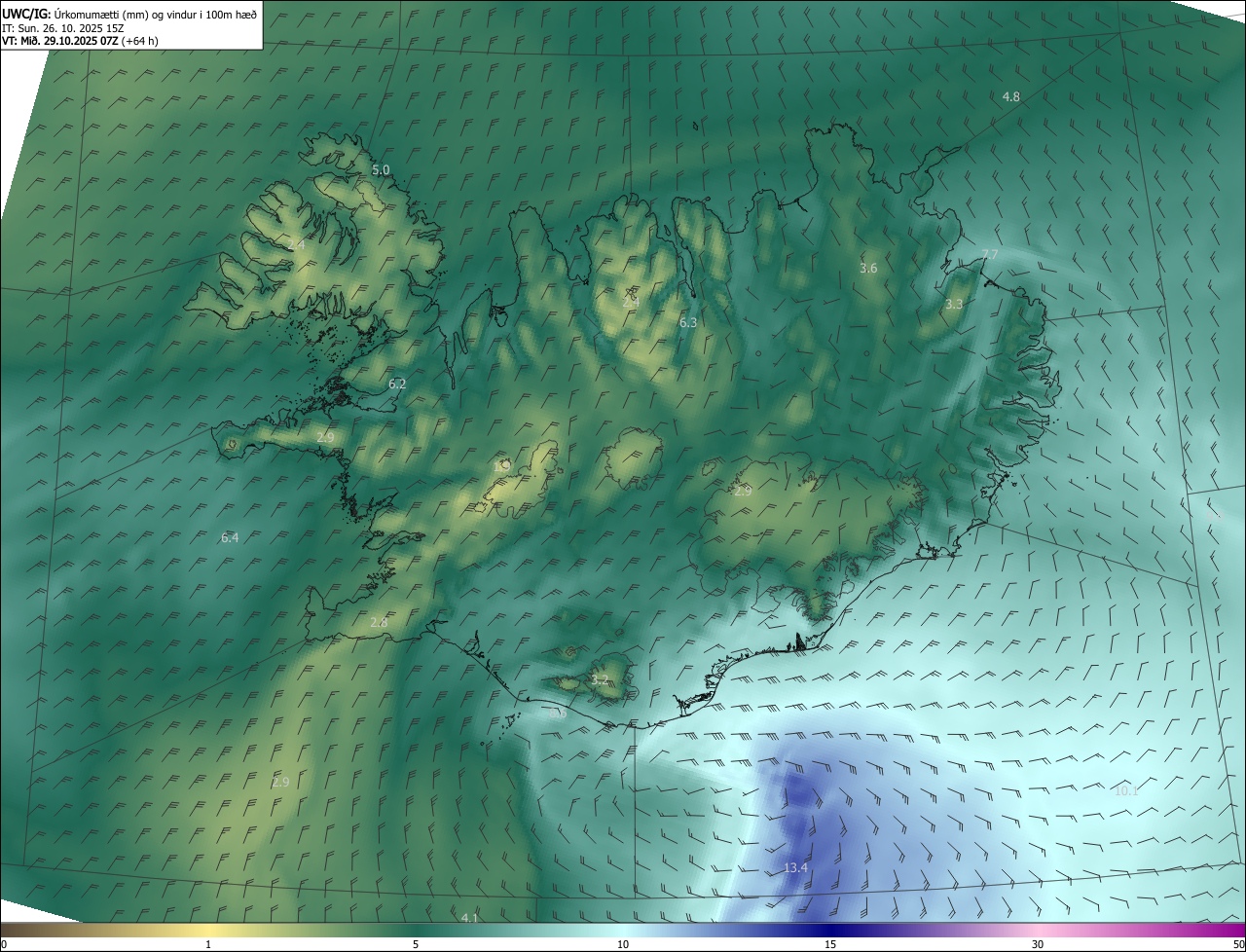Image resolution: width=1246 pixels, height=952 pixels.
Task: Click the 13.4 maximum value south of Iceland
Action: click(x=796, y=867)
